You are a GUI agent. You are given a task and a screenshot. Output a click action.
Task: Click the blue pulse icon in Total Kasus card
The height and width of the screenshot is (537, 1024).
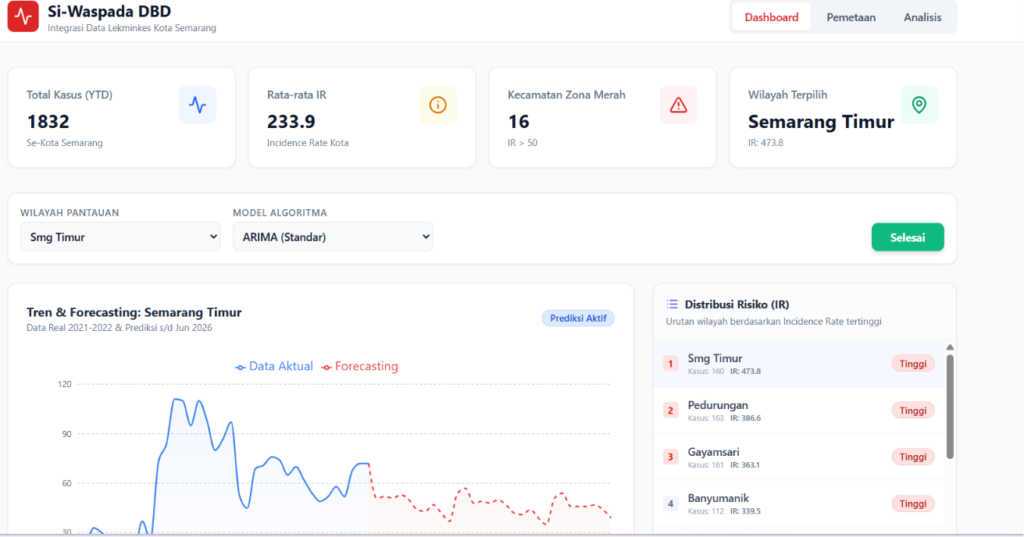pos(197,105)
